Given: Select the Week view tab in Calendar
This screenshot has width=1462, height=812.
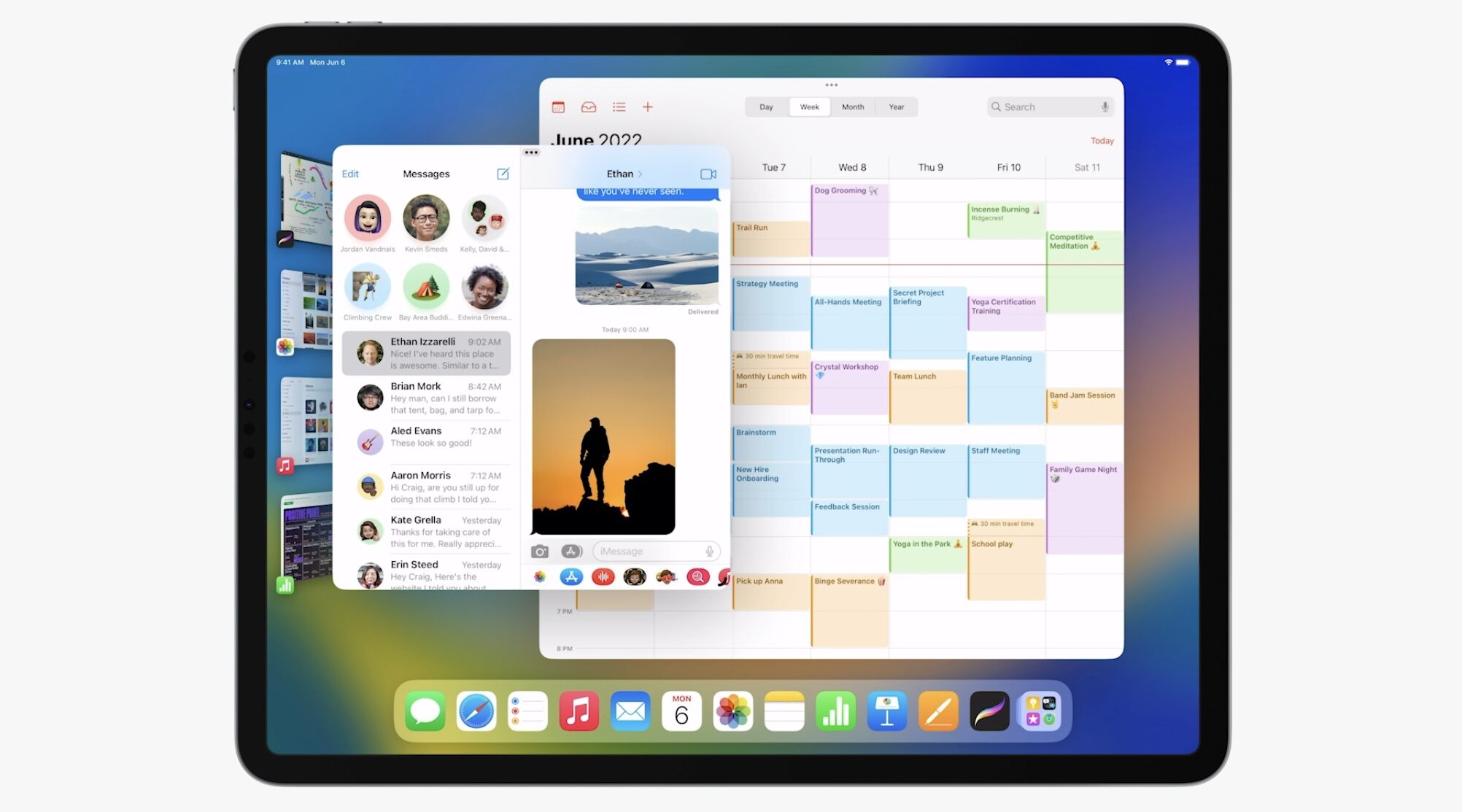Looking at the screenshot, I should pos(807,106).
